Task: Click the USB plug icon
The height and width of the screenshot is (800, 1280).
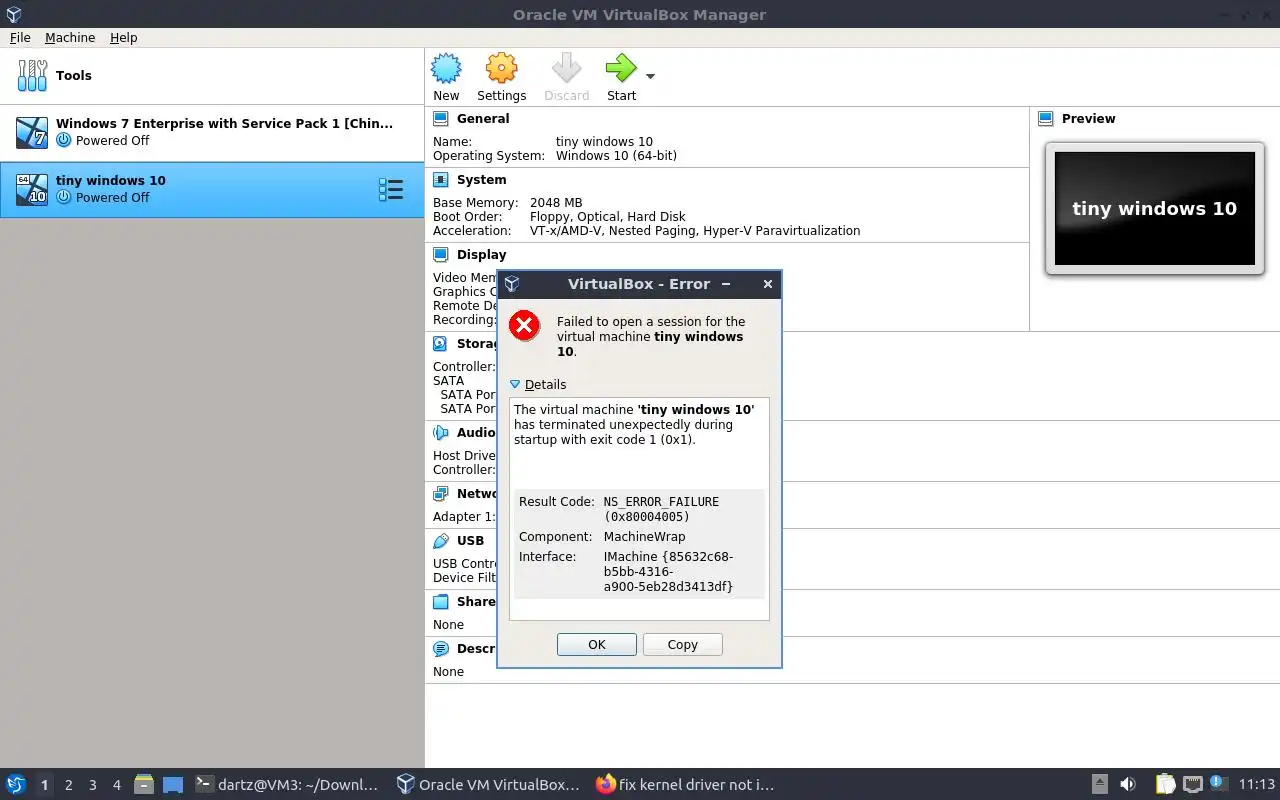Action: (x=440, y=541)
